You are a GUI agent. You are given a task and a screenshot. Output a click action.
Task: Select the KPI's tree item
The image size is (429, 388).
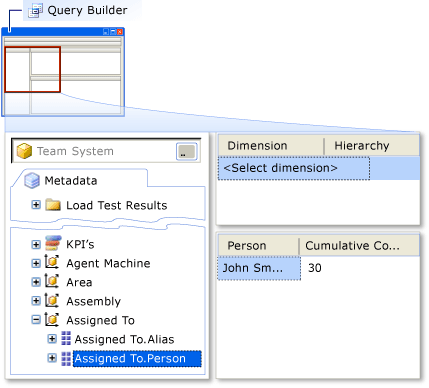pyautogui.click(x=80, y=244)
